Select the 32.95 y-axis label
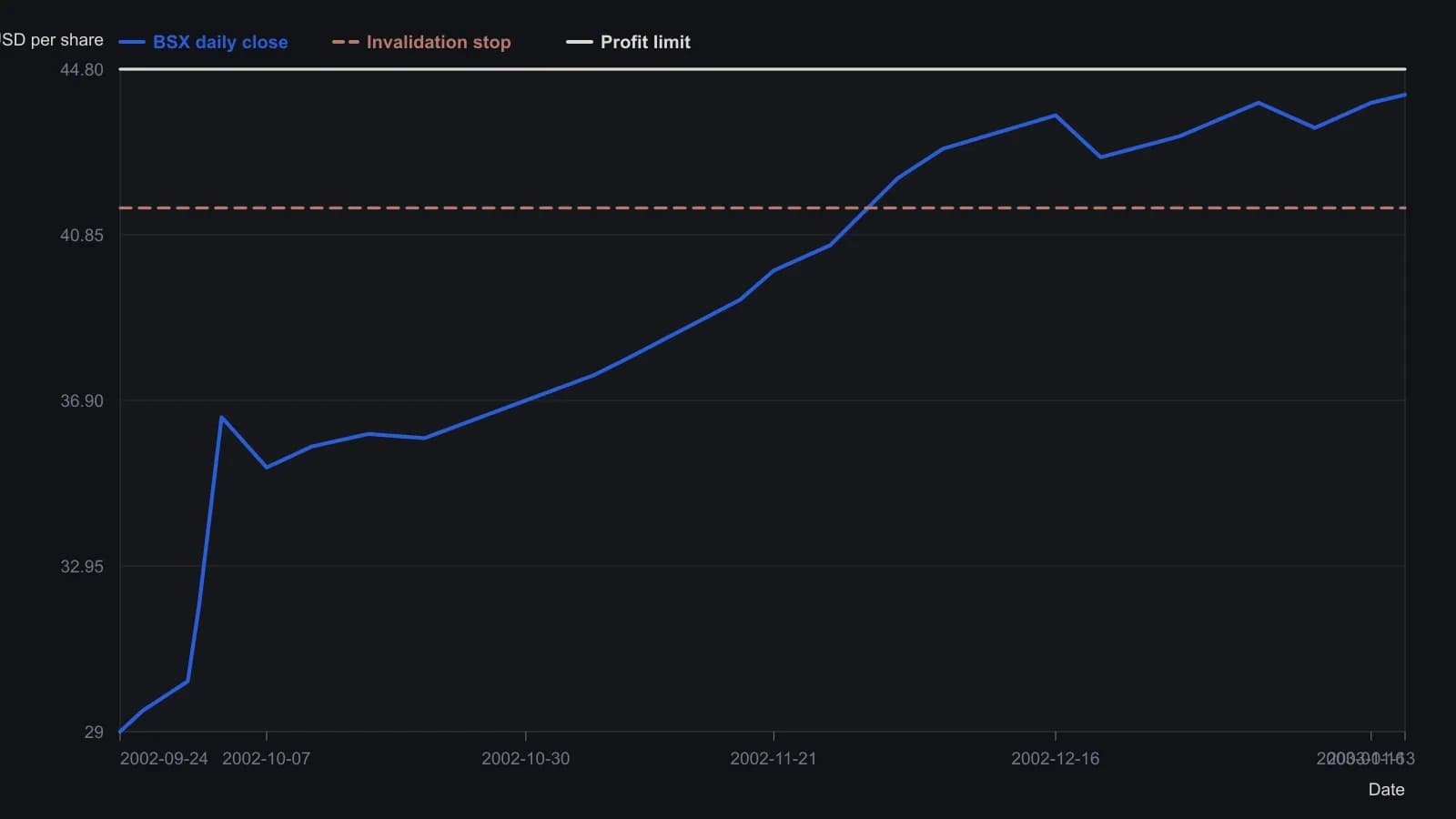Viewport: 1456px width, 819px height. [x=82, y=566]
